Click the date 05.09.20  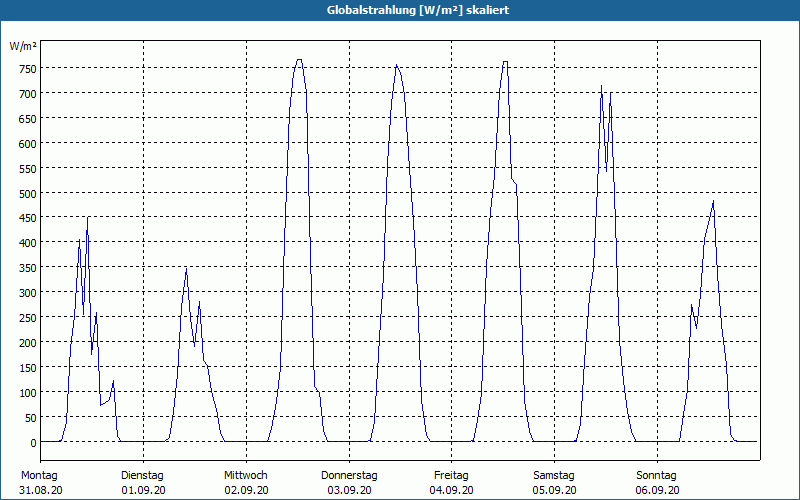point(554,490)
